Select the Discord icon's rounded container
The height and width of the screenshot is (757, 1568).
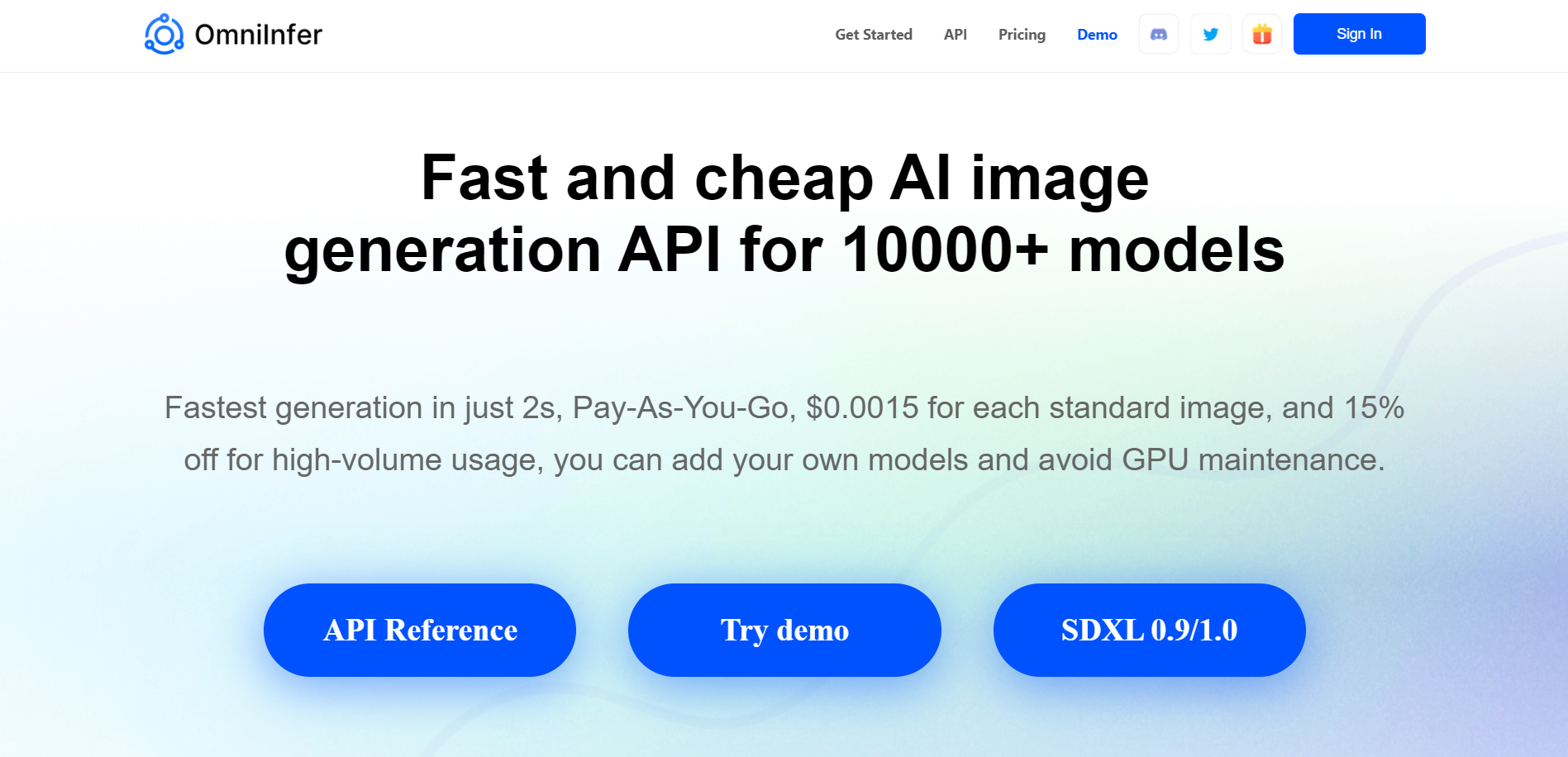[x=1158, y=34]
